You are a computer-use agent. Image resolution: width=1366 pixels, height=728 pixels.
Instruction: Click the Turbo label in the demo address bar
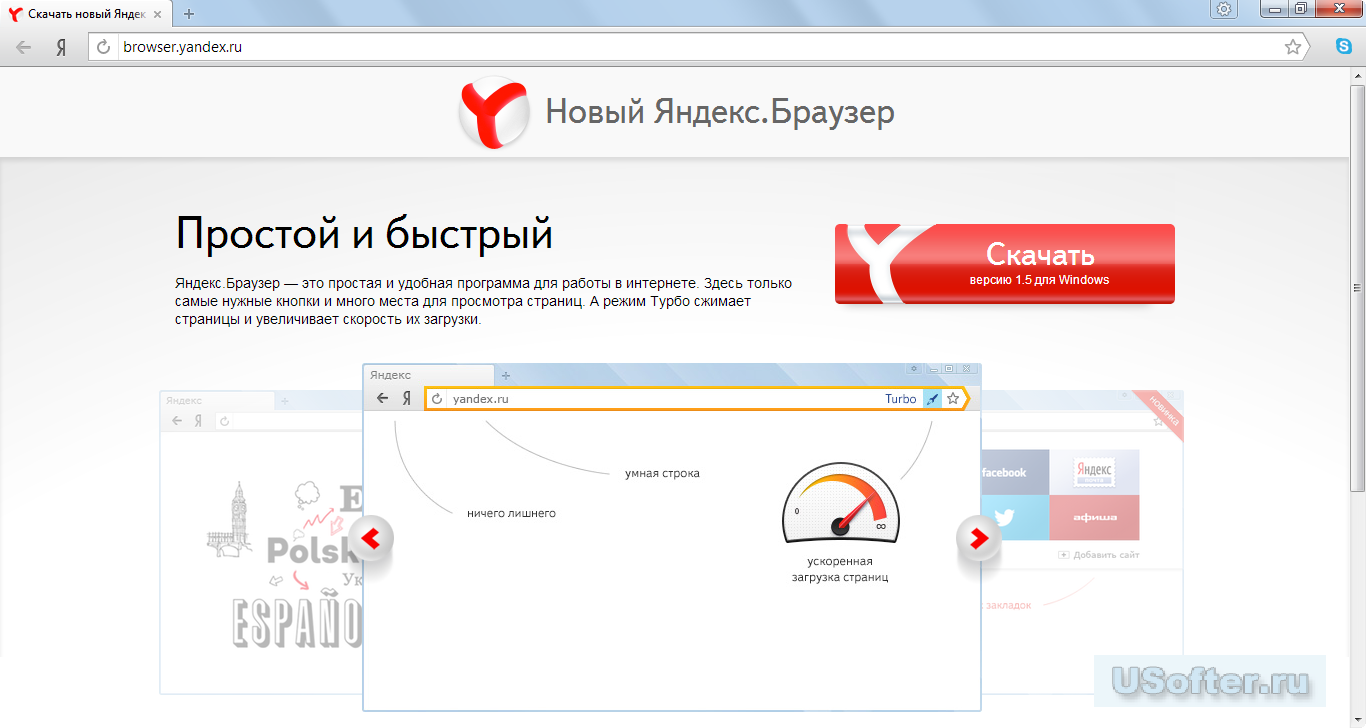pyautogui.click(x=900, y=399)
